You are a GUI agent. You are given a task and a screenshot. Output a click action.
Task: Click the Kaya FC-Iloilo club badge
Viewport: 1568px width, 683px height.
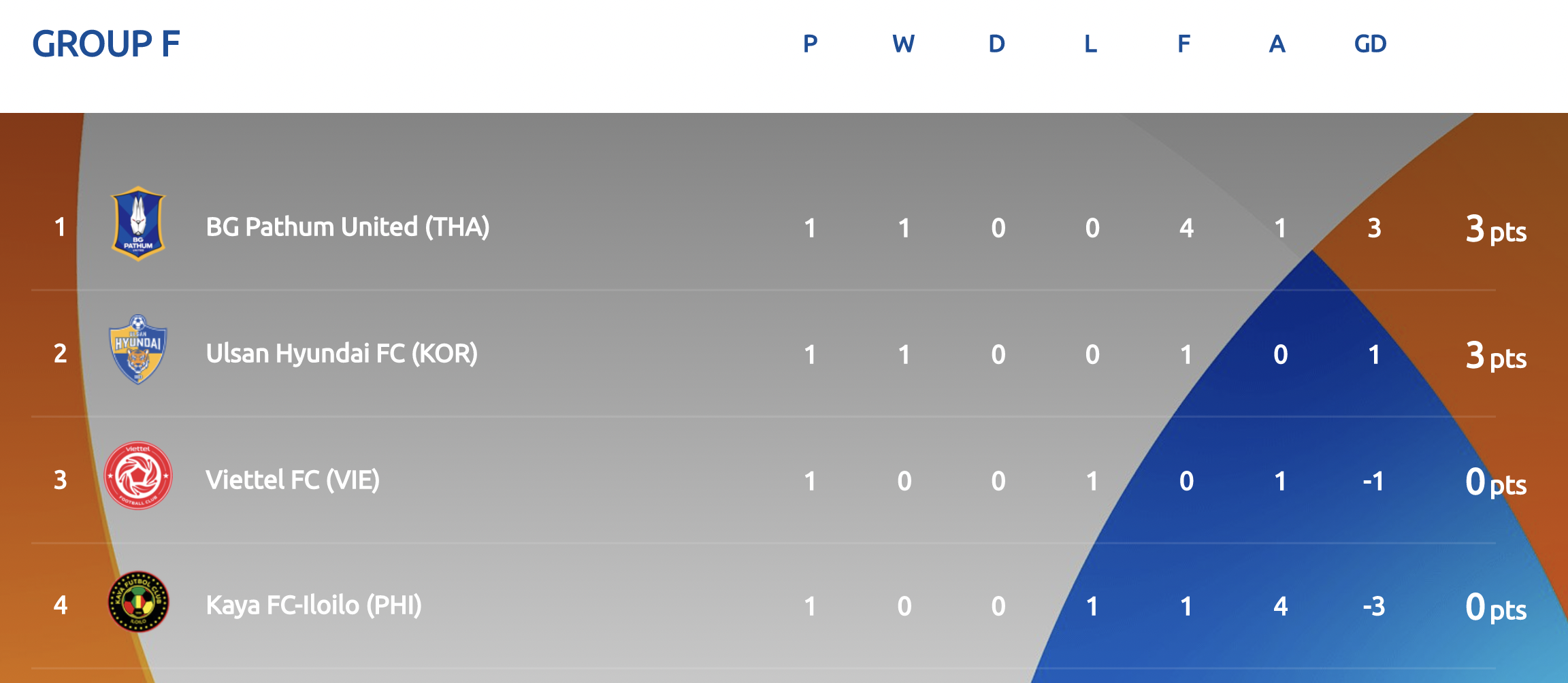[138, 601]
